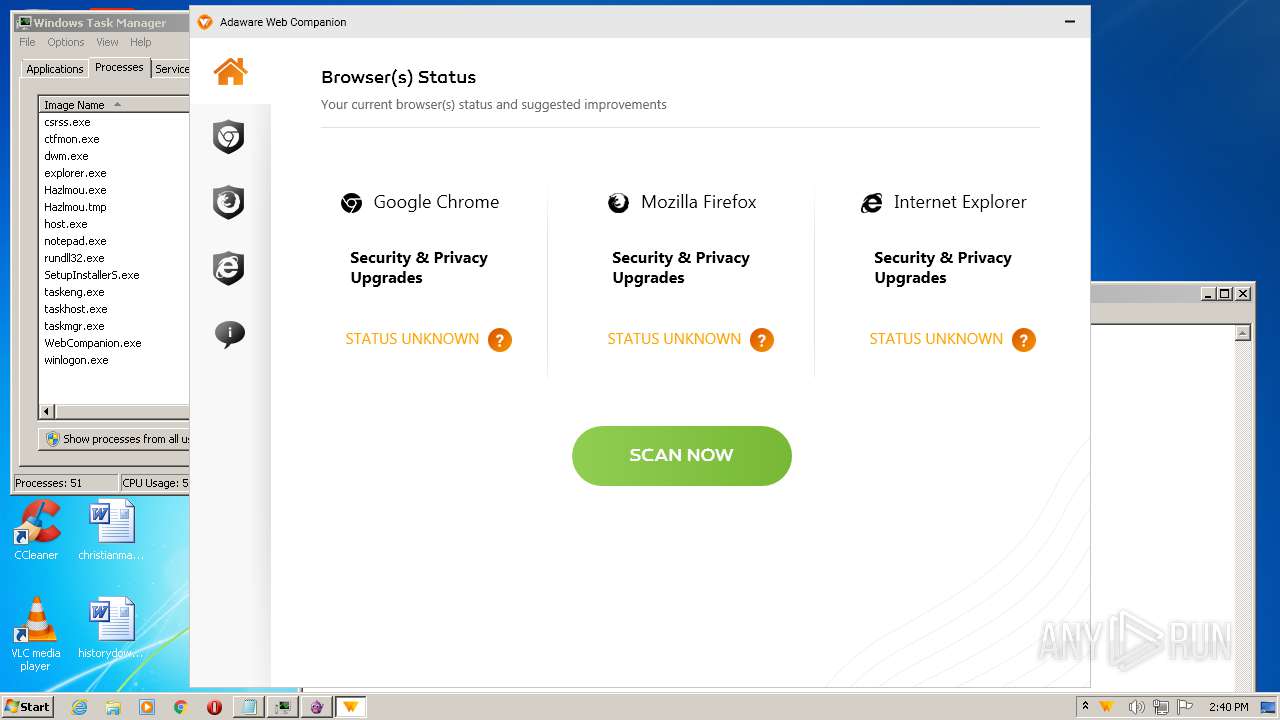Switch to Web Companion taskbar button
The width and height of the screenshot is (1280, 720).
tap(350, 707)
